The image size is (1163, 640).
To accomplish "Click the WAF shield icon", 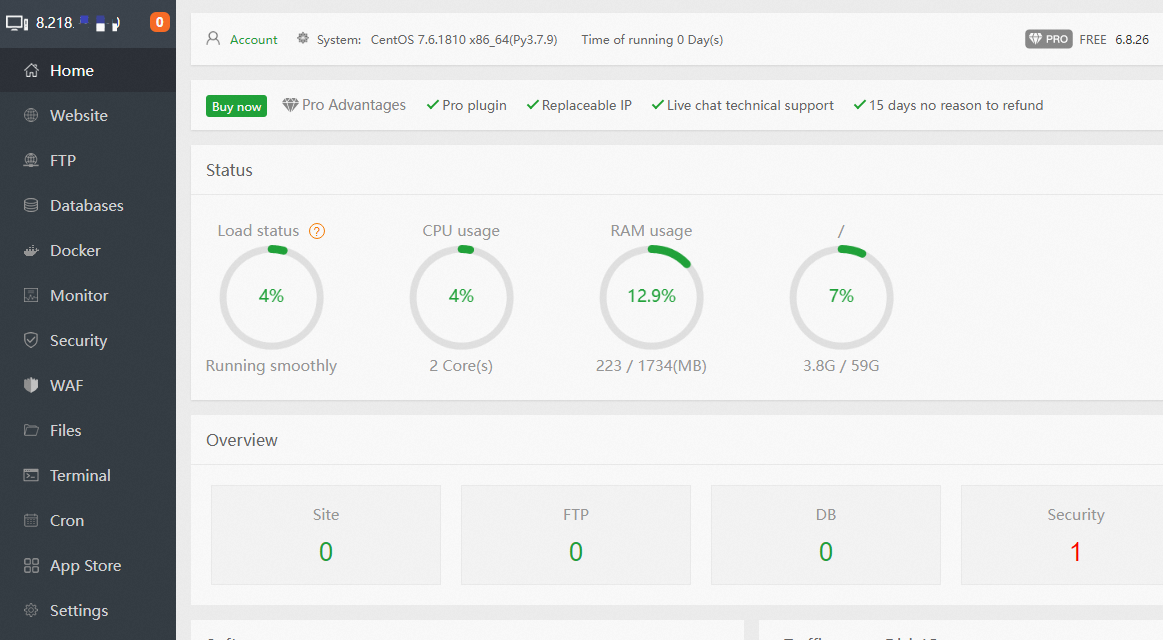I will [31, 385].
